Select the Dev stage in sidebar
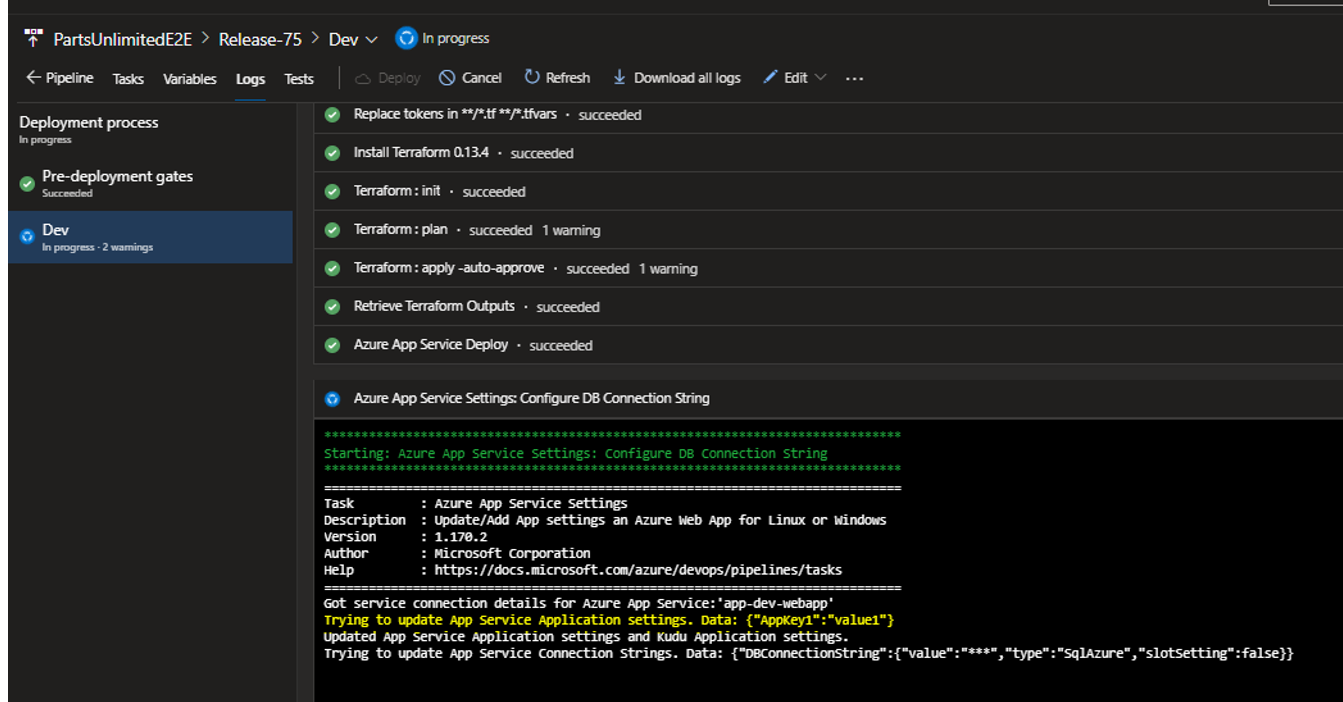Viewport: 1343px width, 702px height. pyautogui.click(x=150, y=237)
